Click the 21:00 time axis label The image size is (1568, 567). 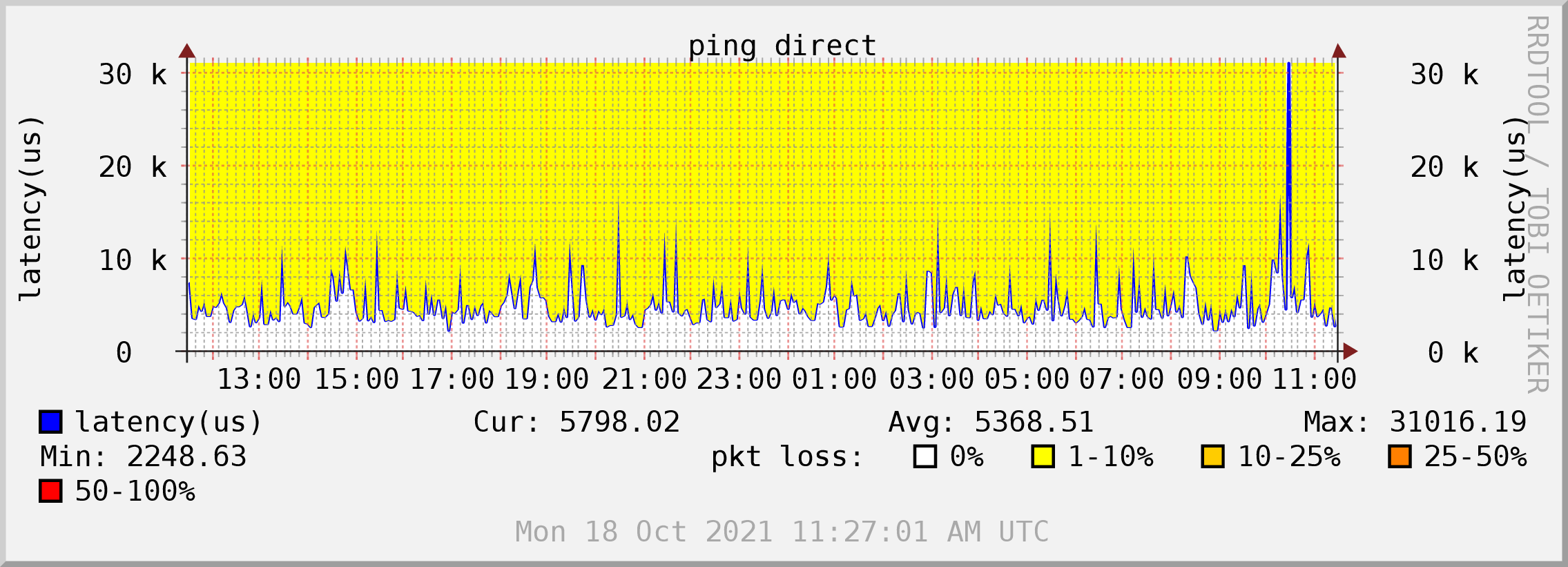pyautogui.click(x=644, y=379)
